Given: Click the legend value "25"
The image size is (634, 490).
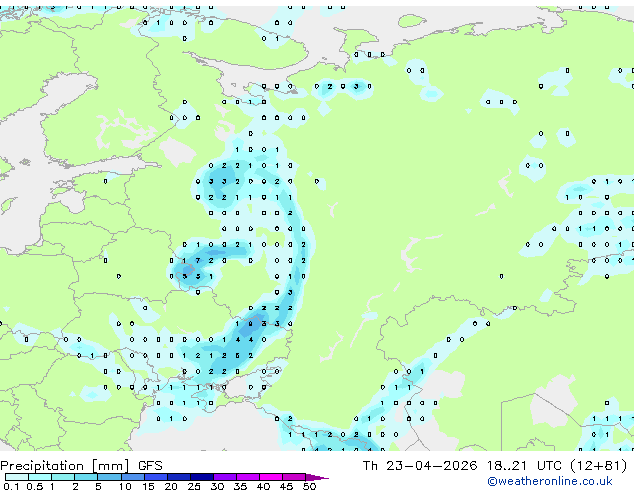Looking at the screenshot, I should point(194,486).
